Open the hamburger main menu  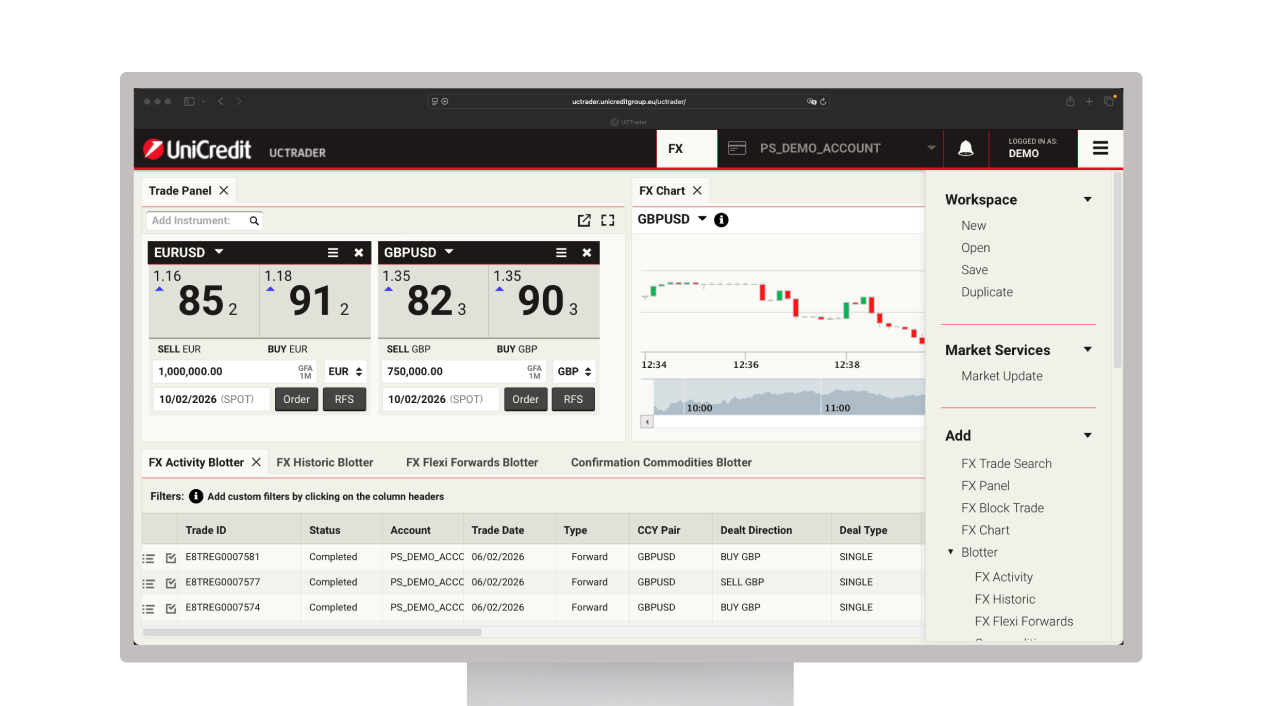1100,148
